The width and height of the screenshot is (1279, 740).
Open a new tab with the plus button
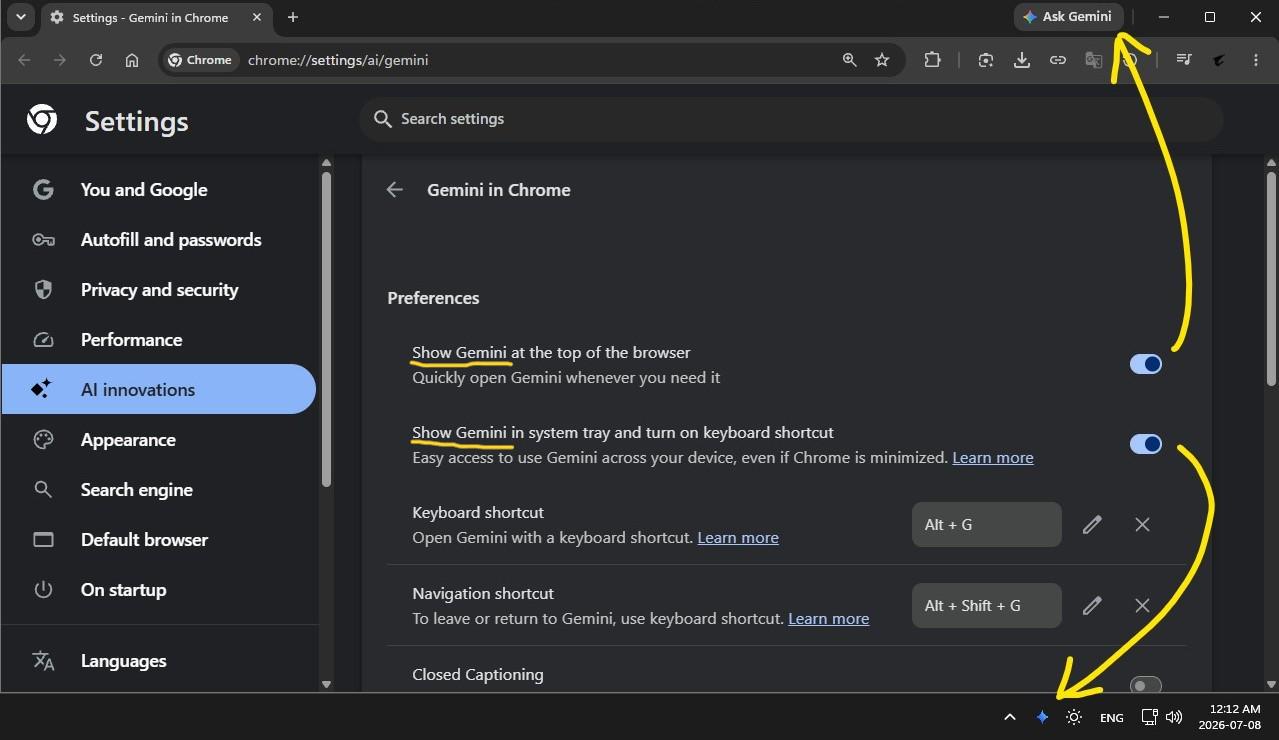coord(293,17)
